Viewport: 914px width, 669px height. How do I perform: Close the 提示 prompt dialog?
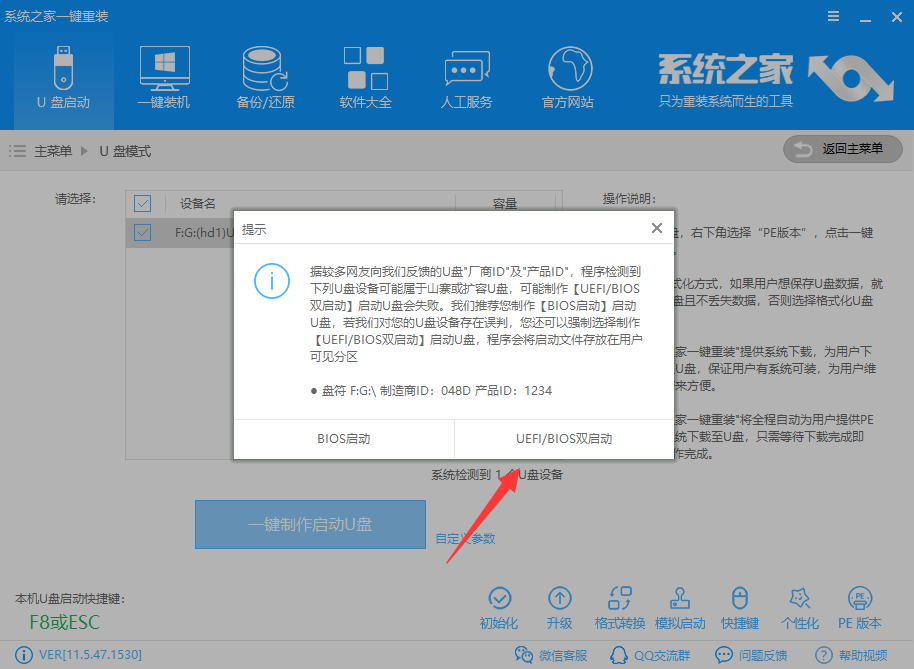pos(657,228)
